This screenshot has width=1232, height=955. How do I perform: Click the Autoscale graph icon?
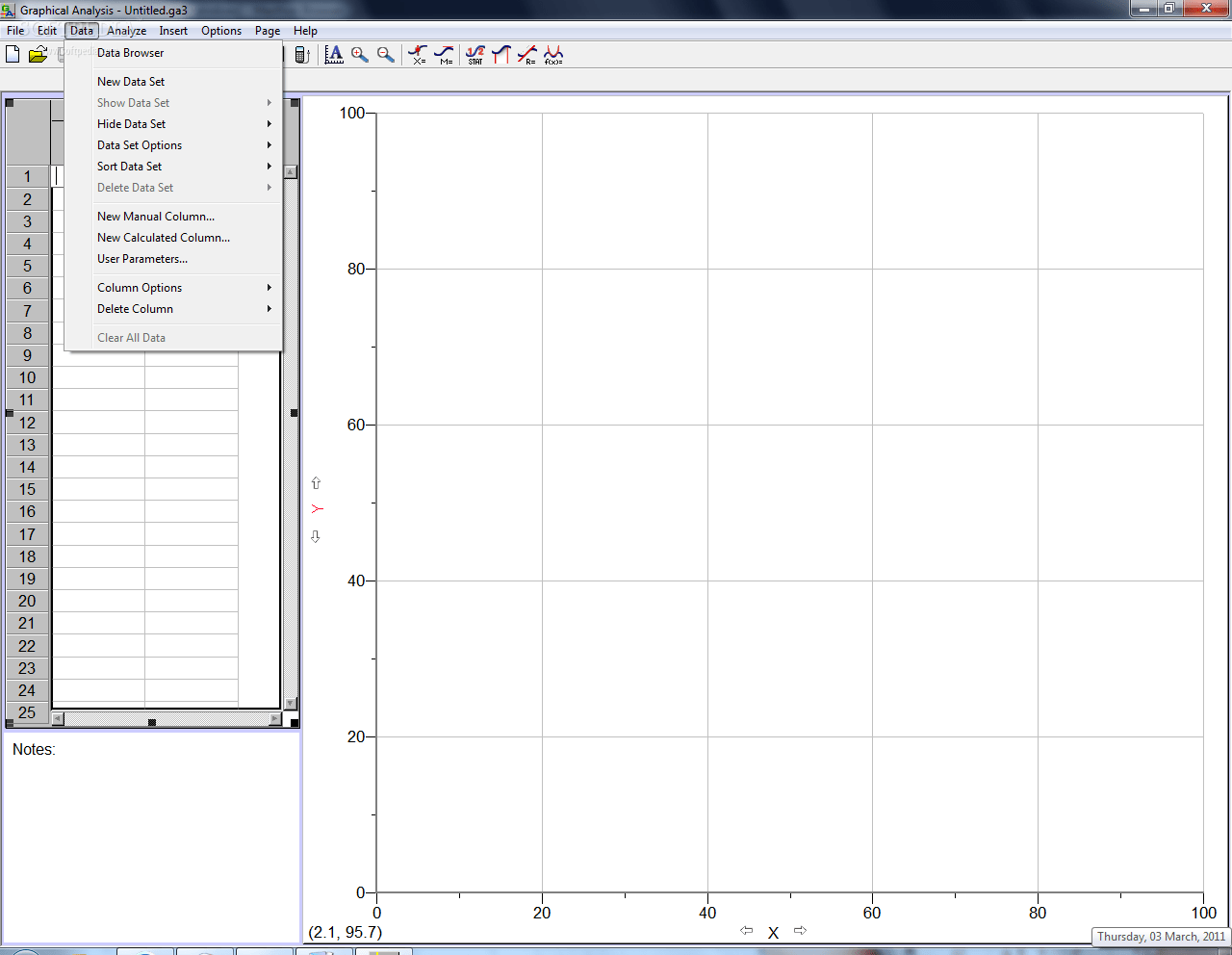334,55
